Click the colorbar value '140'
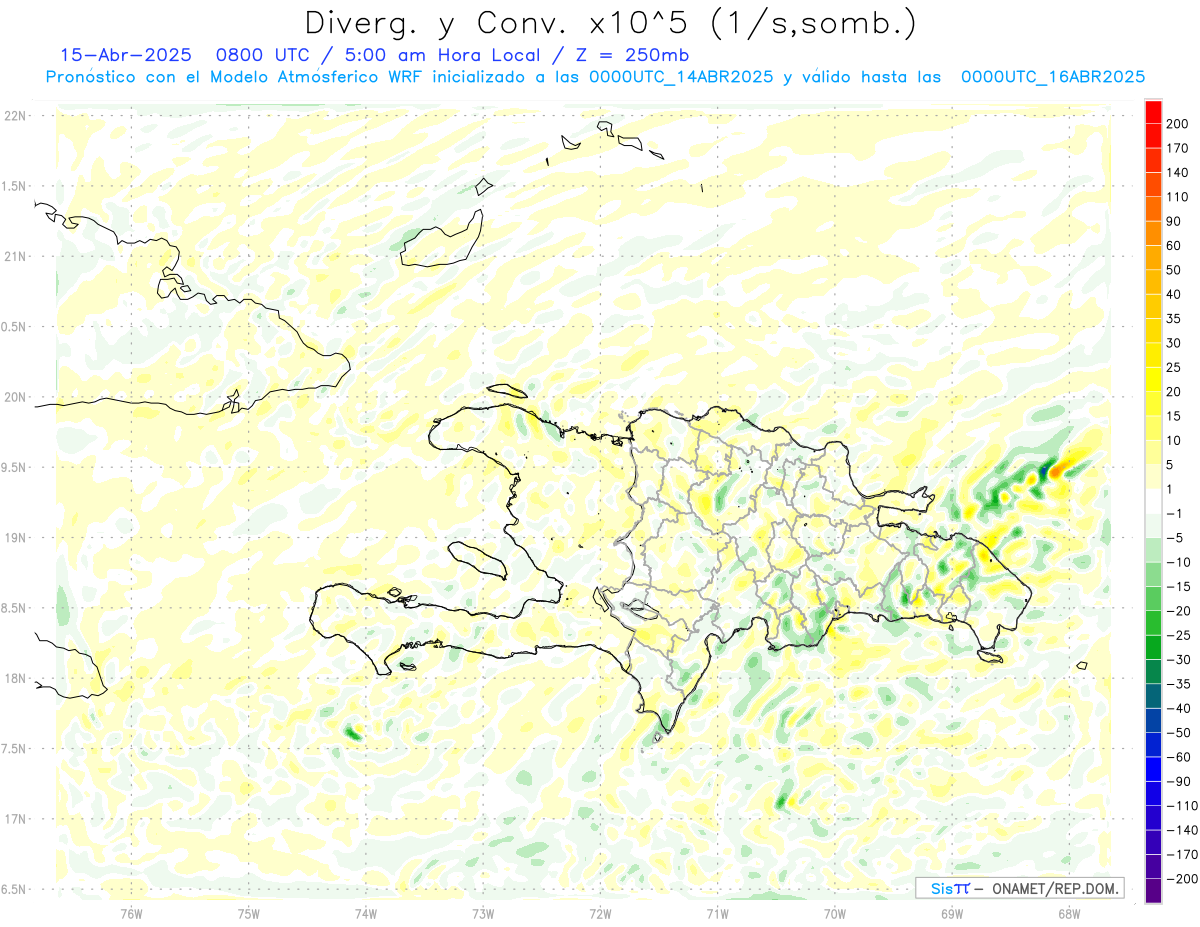1200x927 pixels. pyautogui.click(x=1177, y=173)
